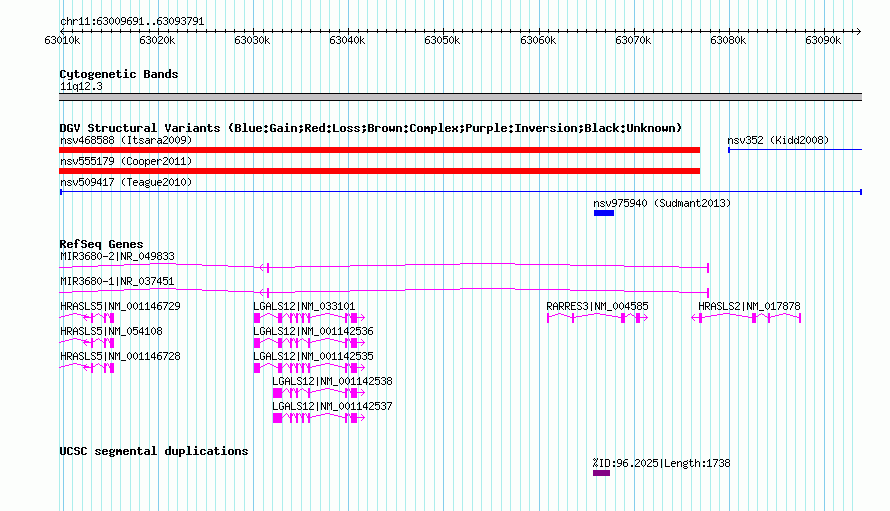890x511 pixels.
Task: Click the red loss bar under nsv468588
Action: point(379,150)
